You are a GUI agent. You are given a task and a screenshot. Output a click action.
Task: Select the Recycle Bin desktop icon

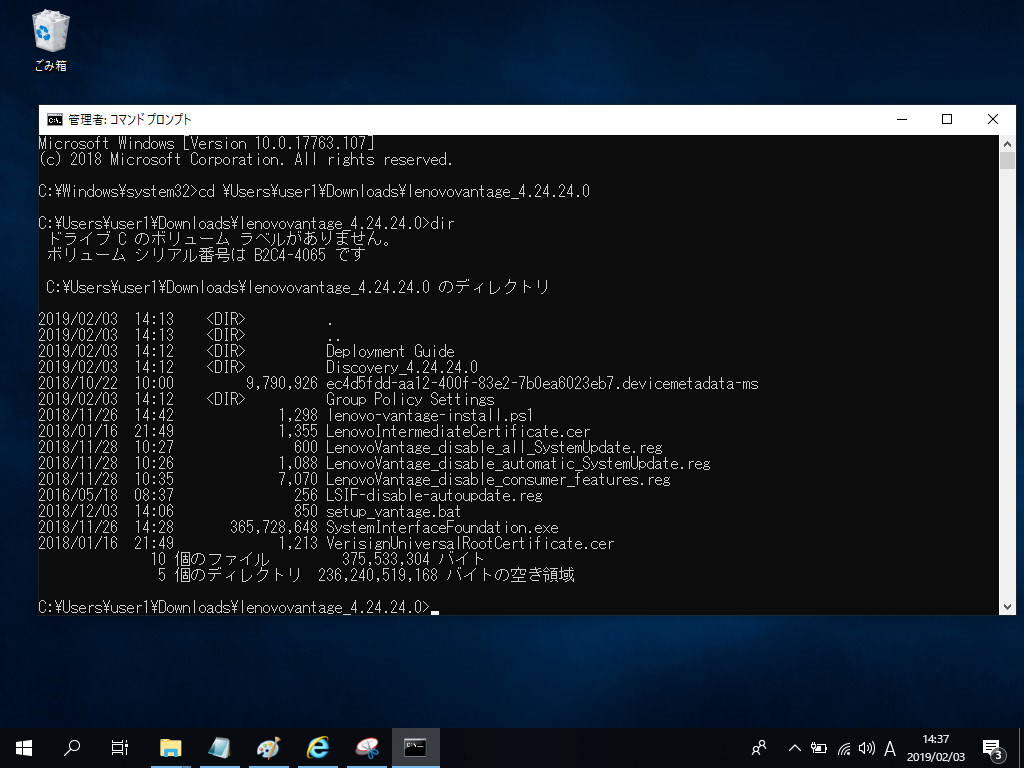[50, 40]
